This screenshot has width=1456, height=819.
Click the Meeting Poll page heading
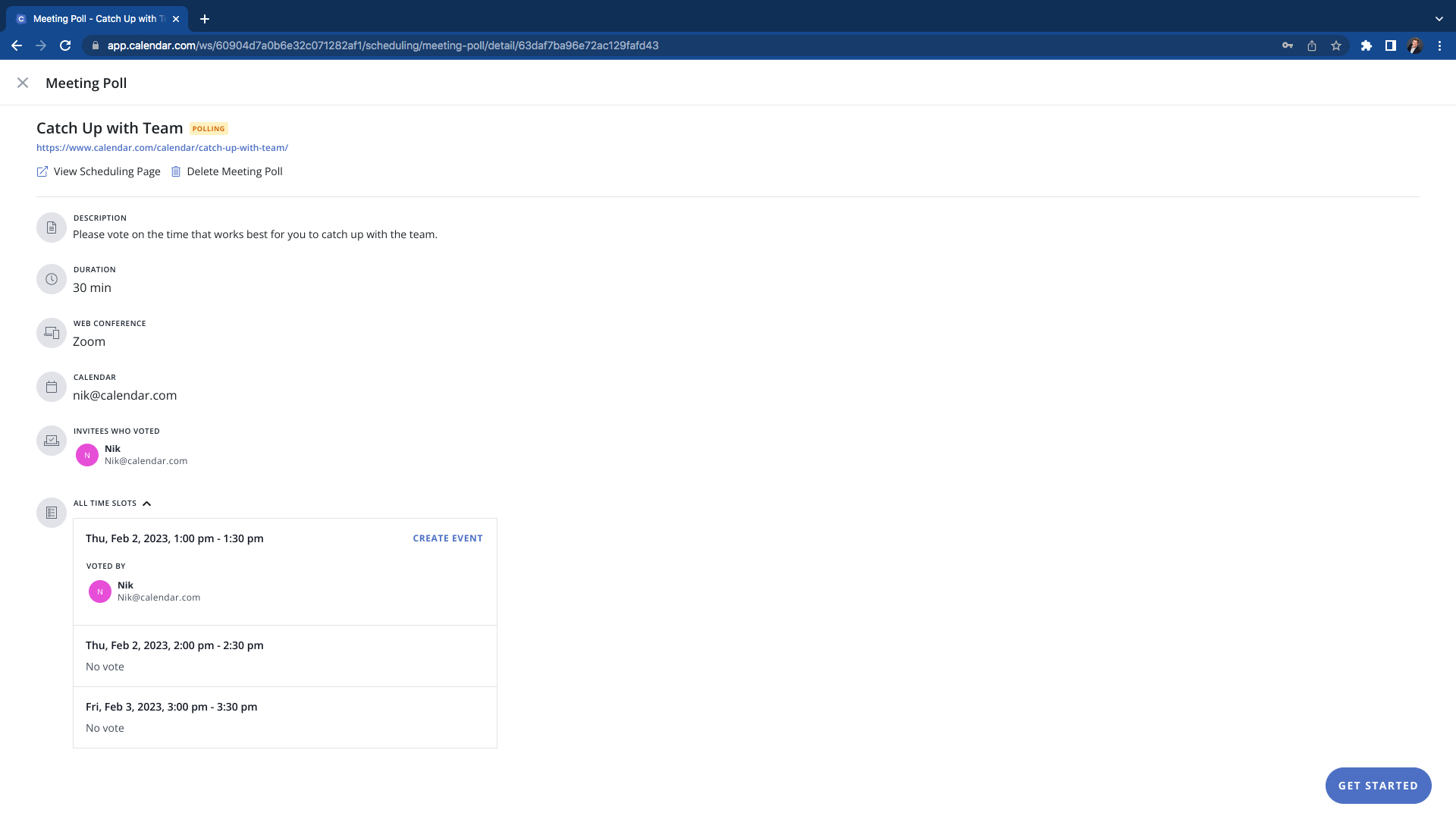pos(86,83)
